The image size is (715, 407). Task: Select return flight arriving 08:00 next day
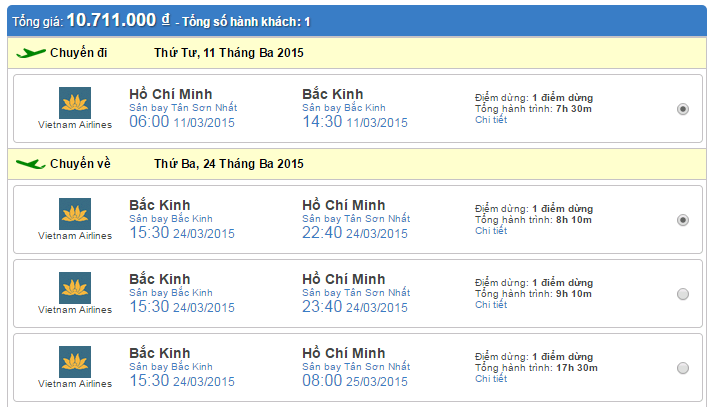coord(683,368)
